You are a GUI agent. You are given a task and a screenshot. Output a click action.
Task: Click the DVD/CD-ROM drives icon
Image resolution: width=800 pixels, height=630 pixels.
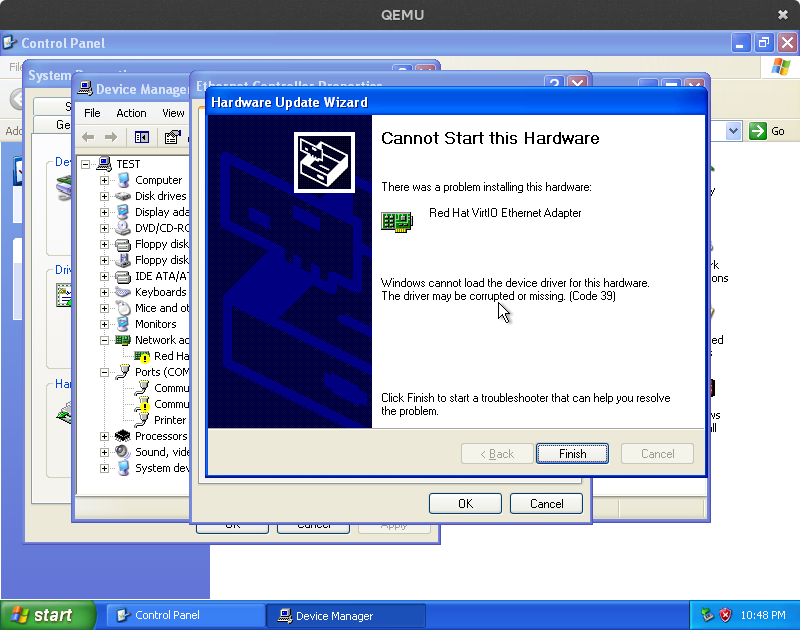coord(124,228)
